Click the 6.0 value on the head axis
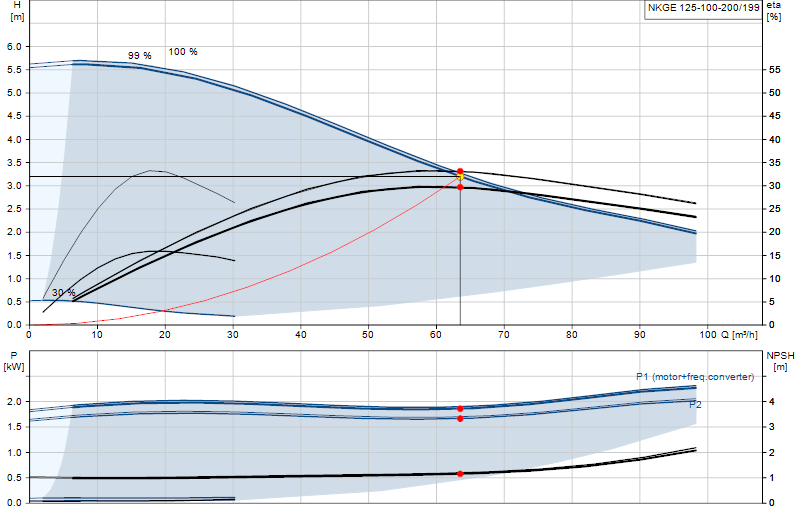Screen dimensions: 800x520 pyautogui.click(x=14, y=46)
